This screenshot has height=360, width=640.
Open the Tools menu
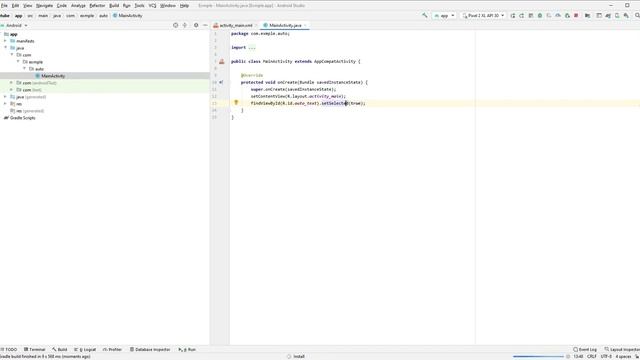point(140,6)
